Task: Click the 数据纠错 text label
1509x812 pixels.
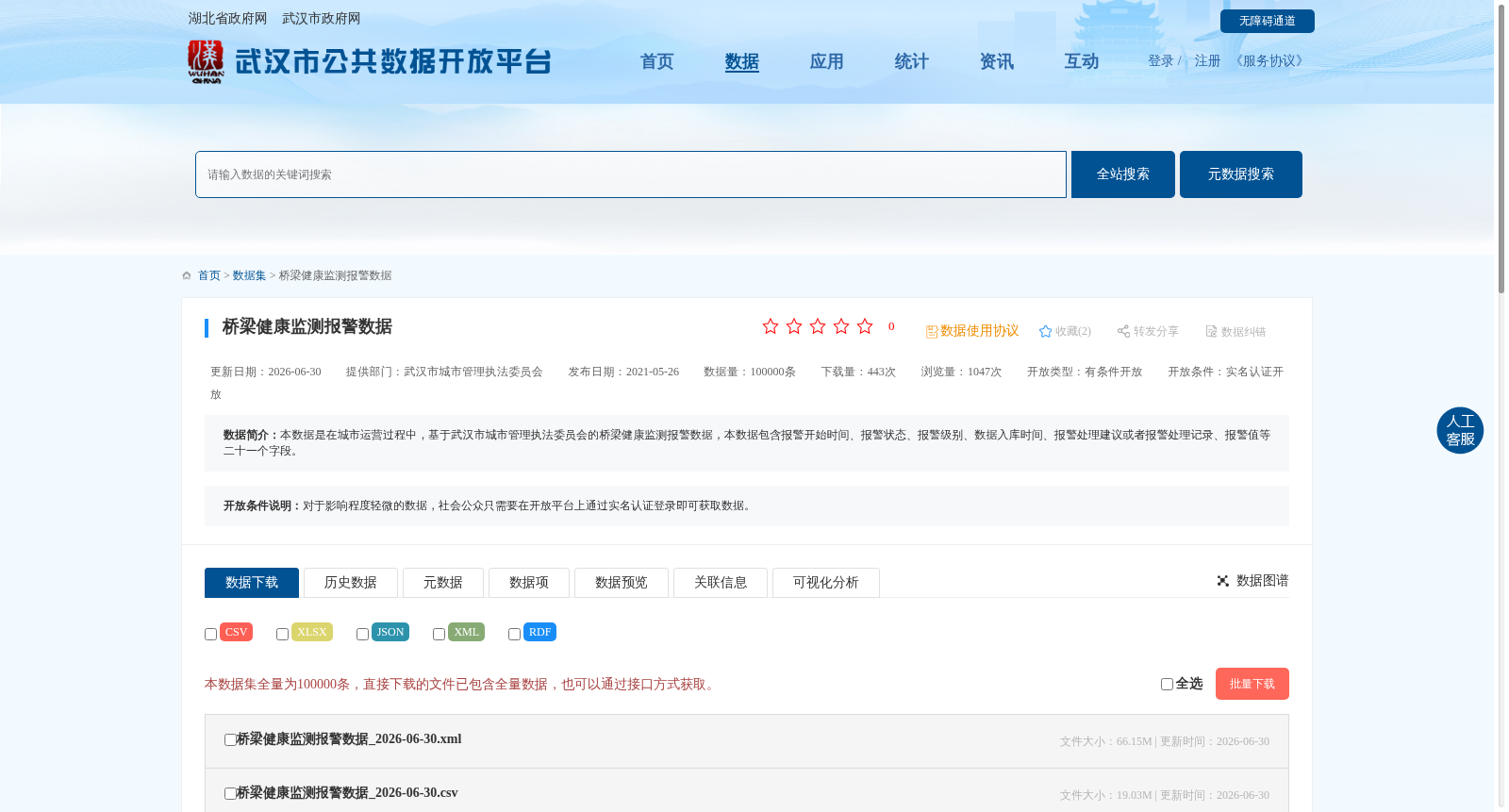Action: 1244,332
